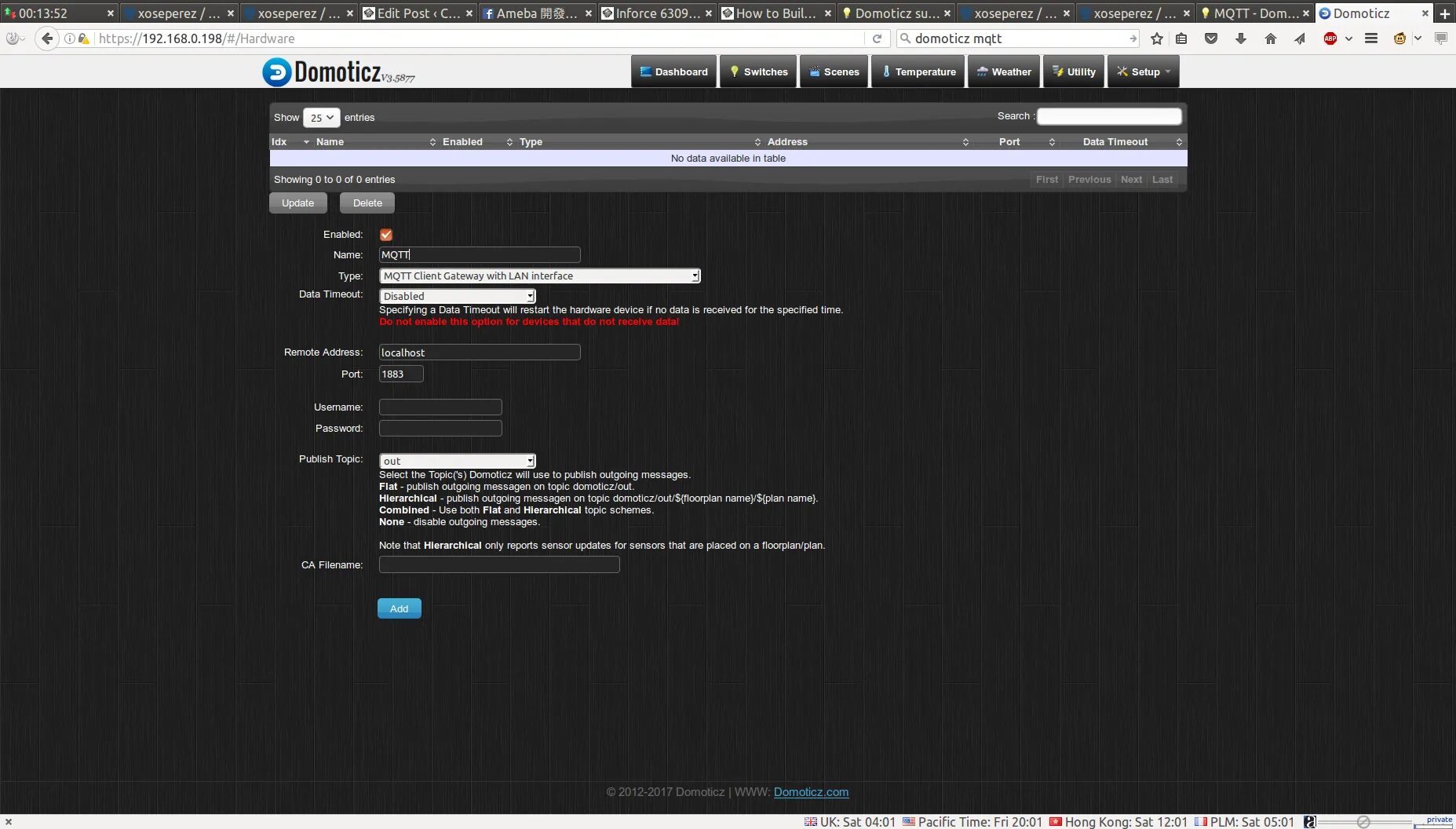The image size is (1456, 829).
Task: Go to the Next table page
Action: pyautogui.click(x=1131, y=180)
